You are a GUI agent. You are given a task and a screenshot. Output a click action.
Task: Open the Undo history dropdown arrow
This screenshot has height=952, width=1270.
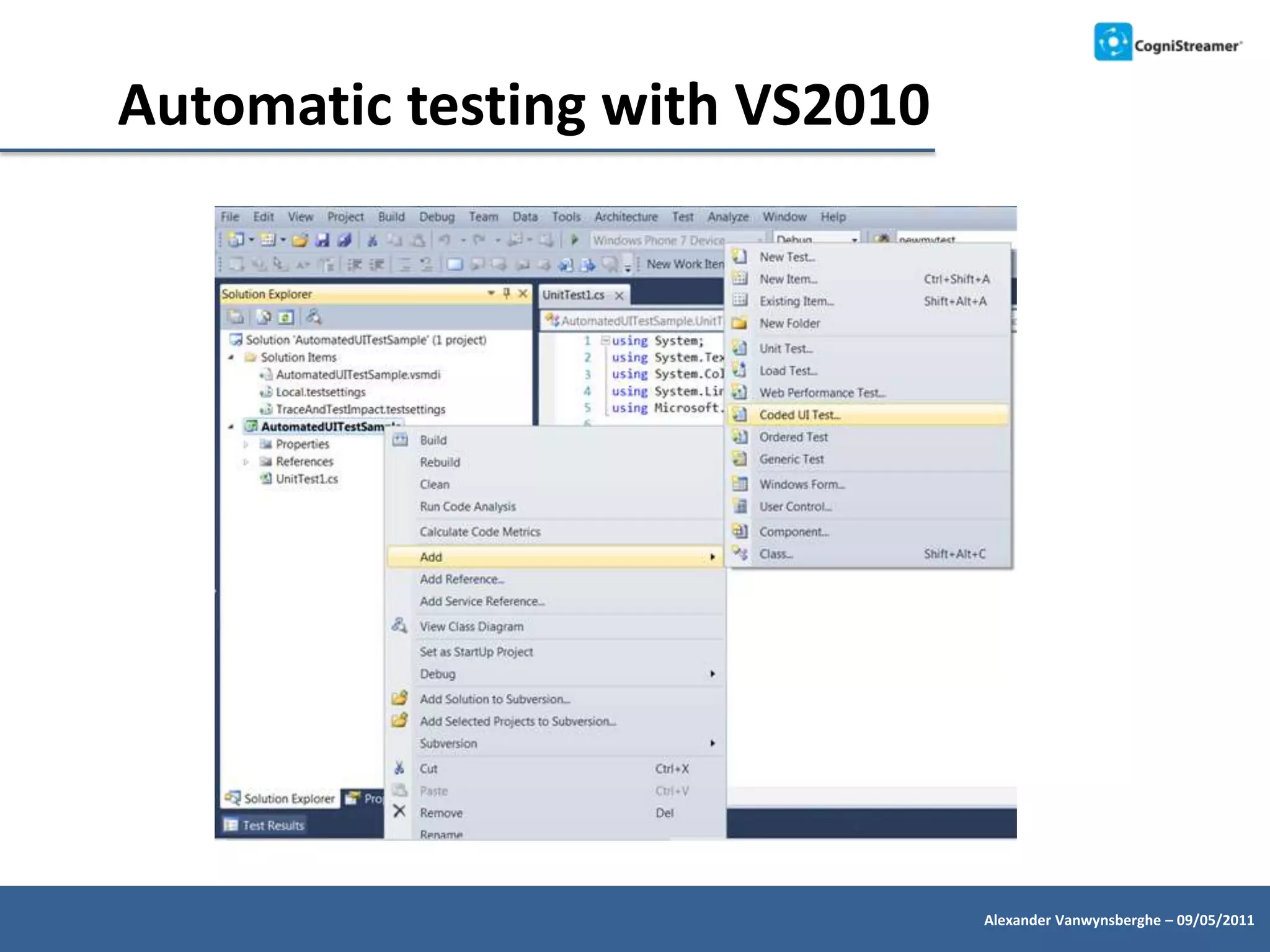click(x=463, y=240)
